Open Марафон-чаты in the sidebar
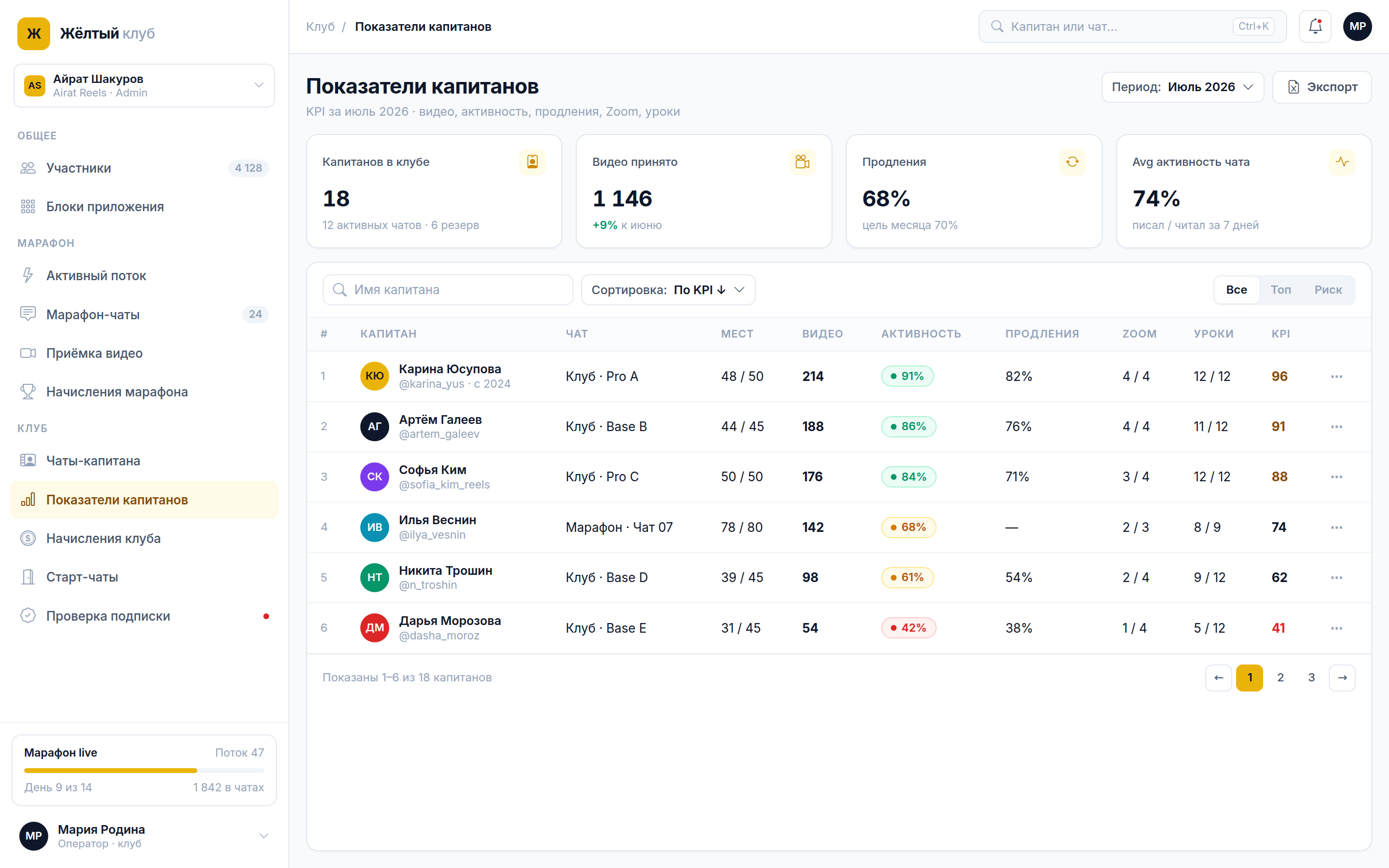 (144, 314)
